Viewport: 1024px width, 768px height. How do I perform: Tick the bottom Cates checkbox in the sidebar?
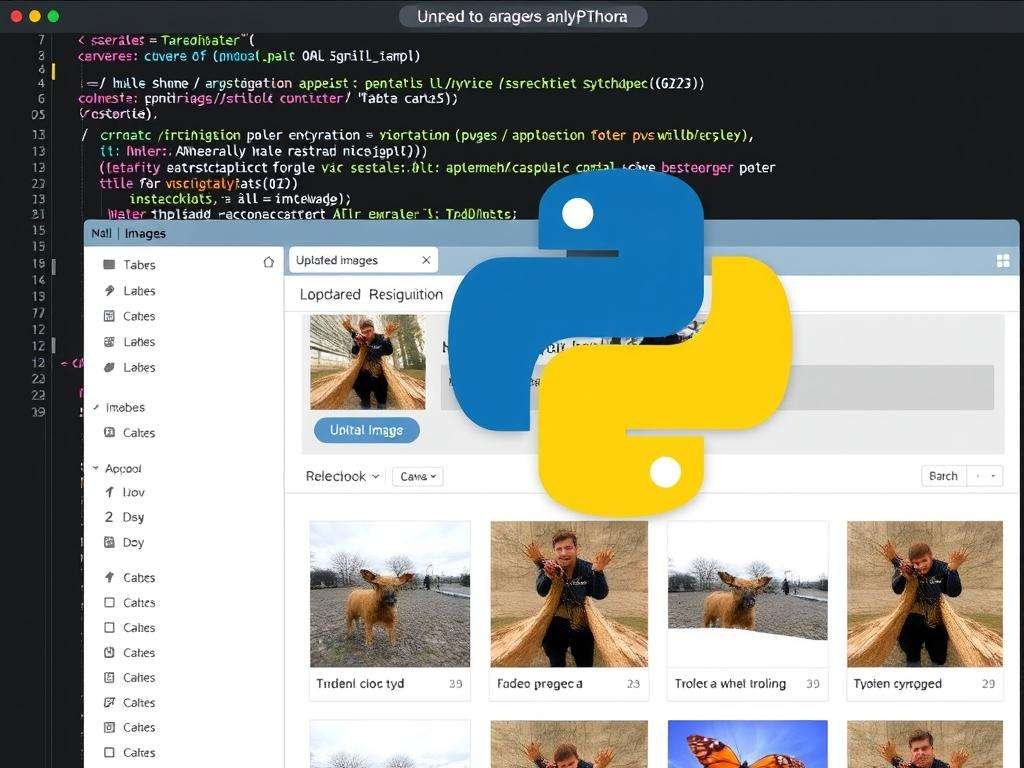point(107,752)
